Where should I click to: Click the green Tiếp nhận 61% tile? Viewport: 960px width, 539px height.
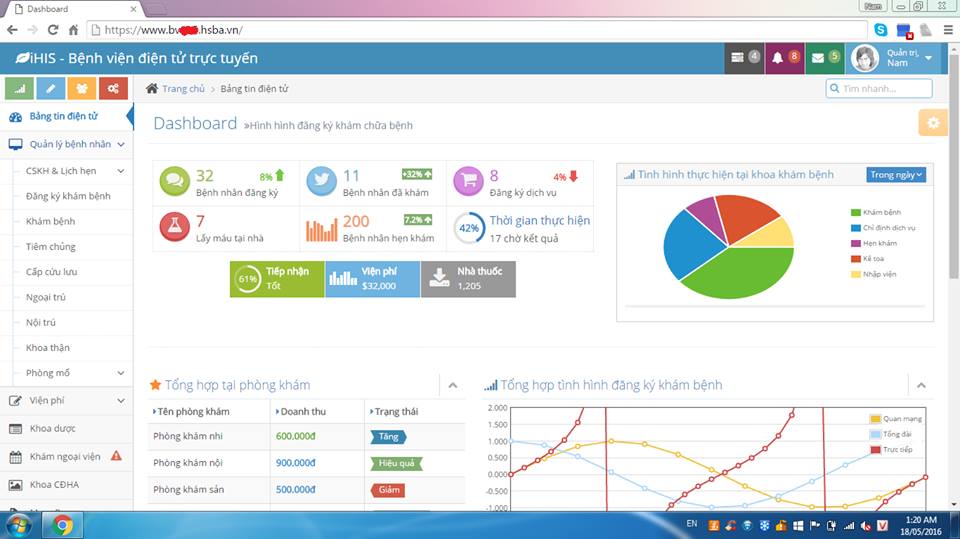(277, 279)
